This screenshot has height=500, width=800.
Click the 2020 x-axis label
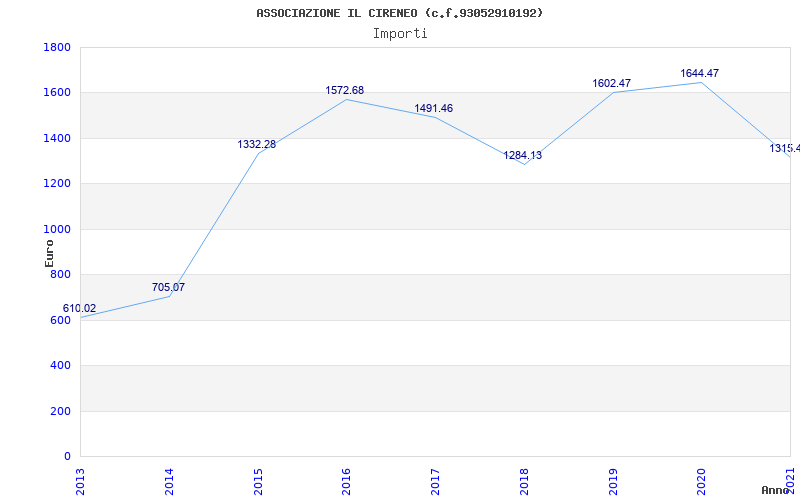pos(701,482)
